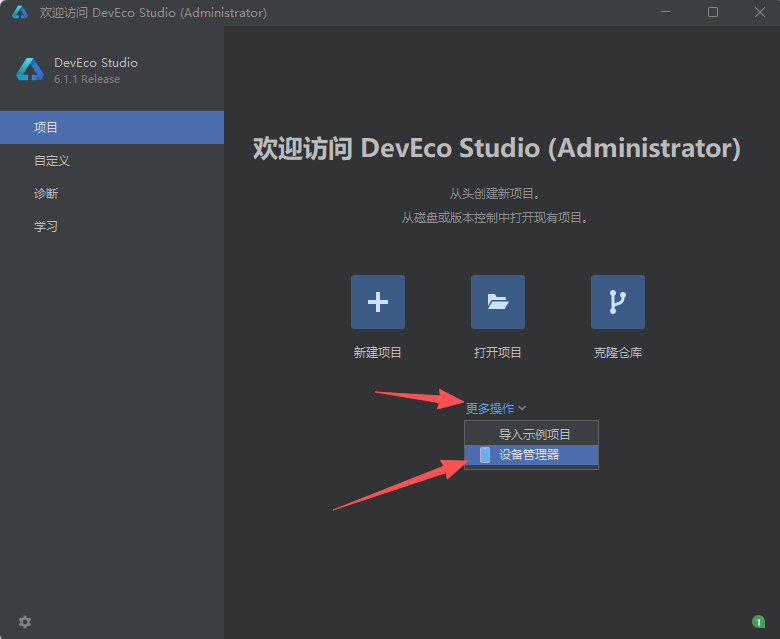Click the 新建项目 label
Viewport: 780px width, 639px height.
378,353
